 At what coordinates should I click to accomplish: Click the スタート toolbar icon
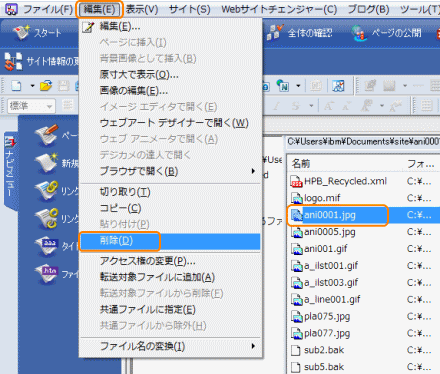(x=21, y=33)
